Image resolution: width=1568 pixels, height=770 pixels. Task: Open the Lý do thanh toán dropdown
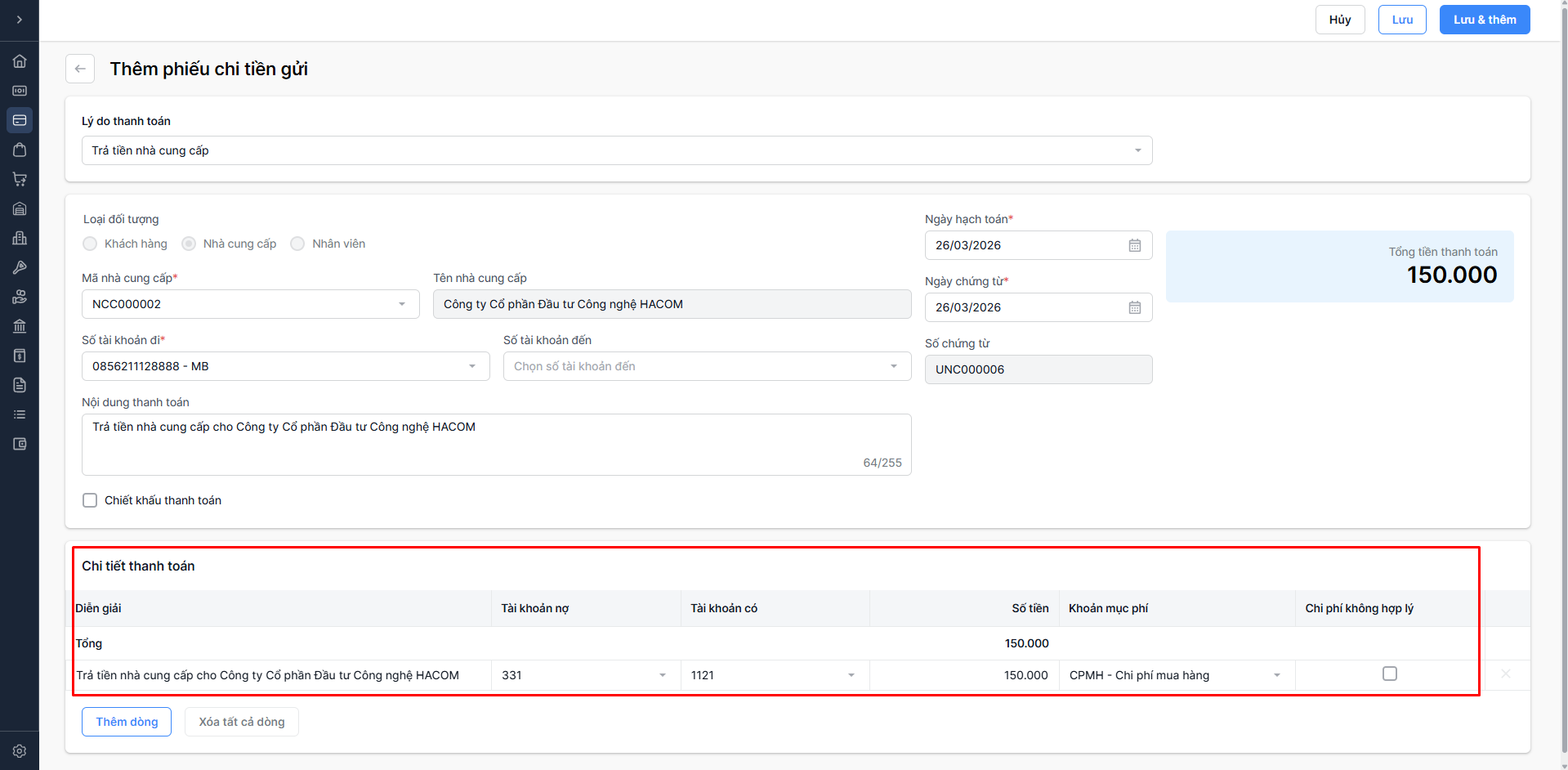pos(617,150)
